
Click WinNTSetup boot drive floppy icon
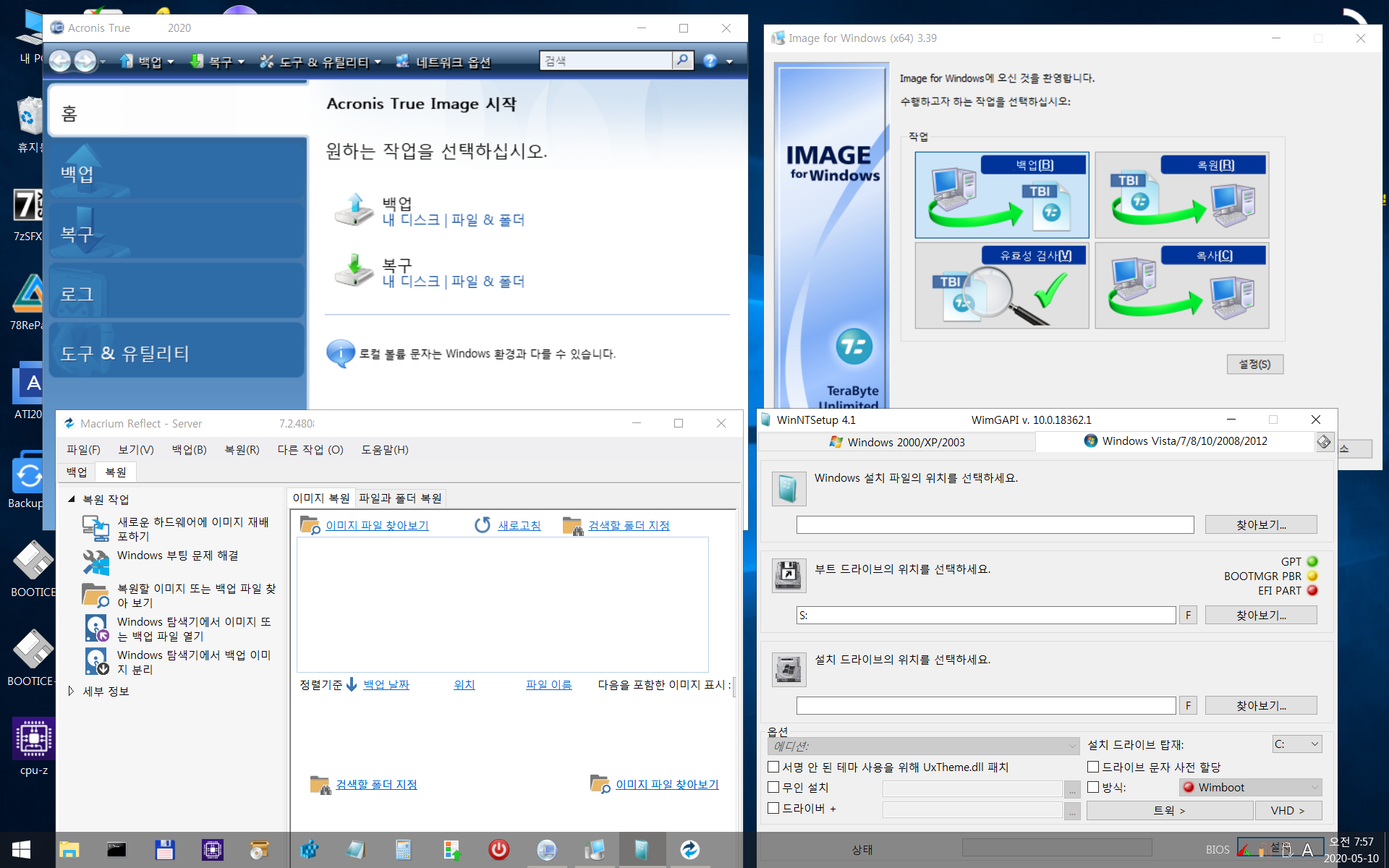pyautogui.click(x=789, y=576)
